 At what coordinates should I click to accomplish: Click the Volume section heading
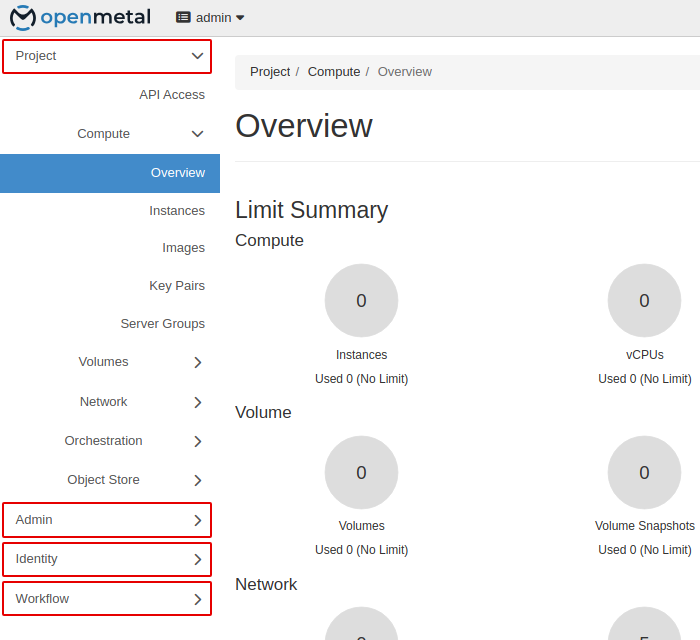[x=263, y=412]
